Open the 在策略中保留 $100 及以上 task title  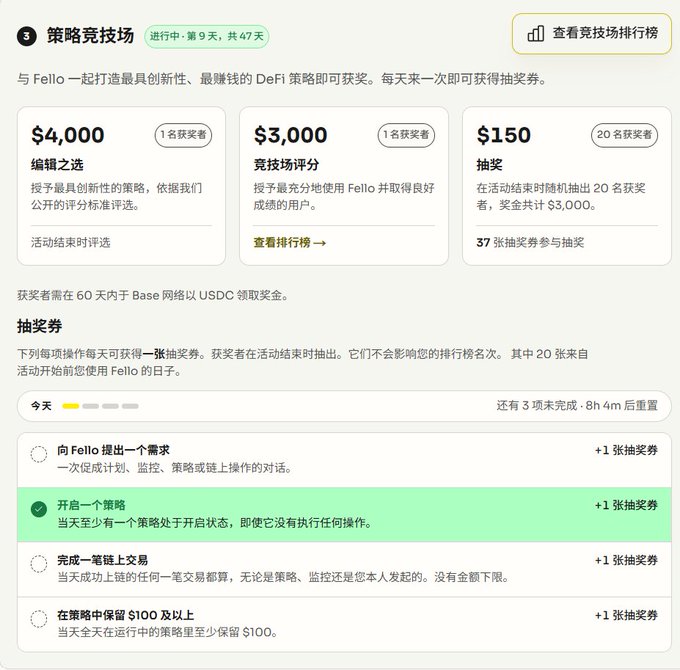pyautogui.click(x=125, y=615)
